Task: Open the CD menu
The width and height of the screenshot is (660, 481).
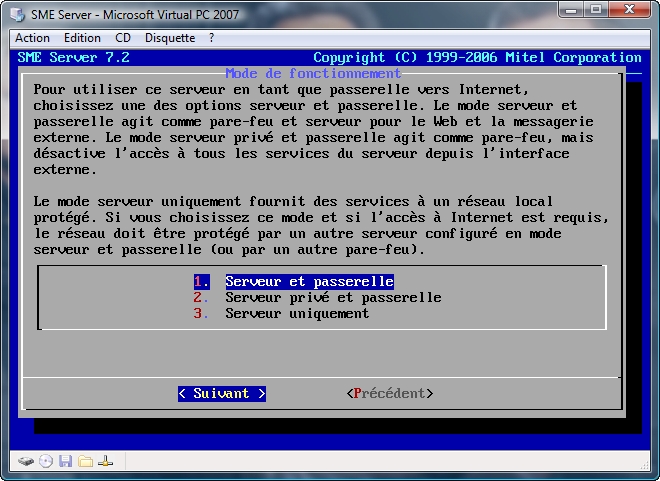Action: (x=123, y=38)
